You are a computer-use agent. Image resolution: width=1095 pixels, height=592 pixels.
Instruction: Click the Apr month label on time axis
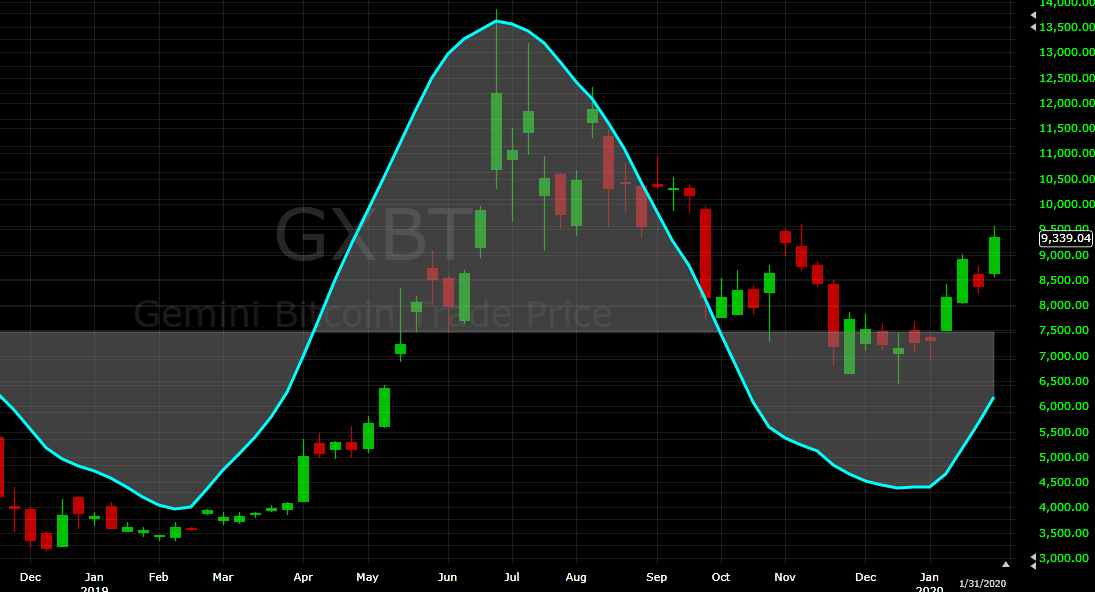(x=303, y=577)
